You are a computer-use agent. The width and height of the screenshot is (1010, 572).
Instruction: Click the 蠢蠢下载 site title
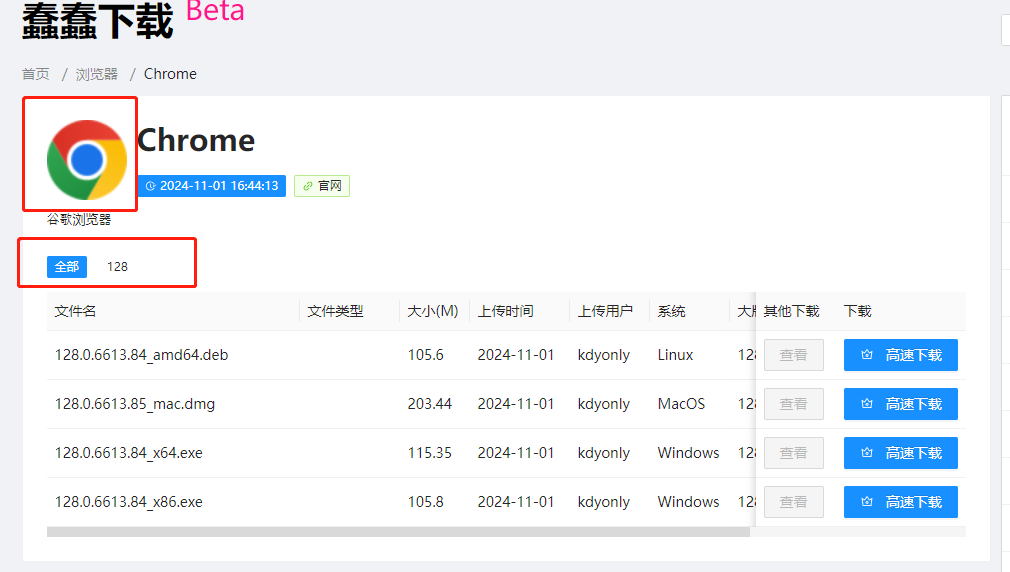pos(97,21)
